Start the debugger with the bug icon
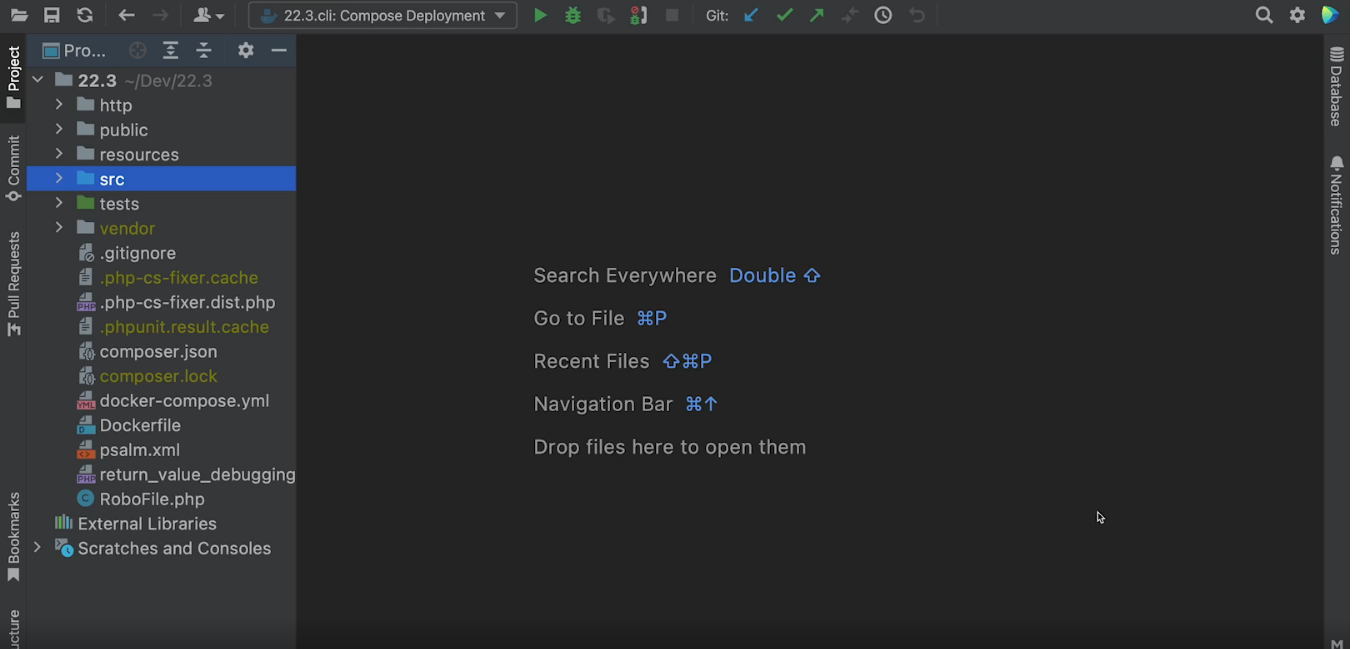This screenshot has height=649, width=1354. 571,15
